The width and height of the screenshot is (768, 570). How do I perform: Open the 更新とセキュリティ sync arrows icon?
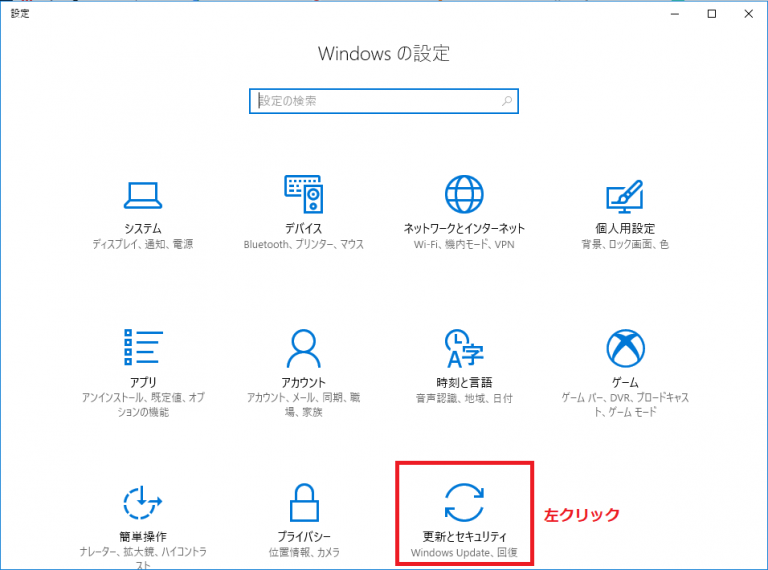pos(464,502)
